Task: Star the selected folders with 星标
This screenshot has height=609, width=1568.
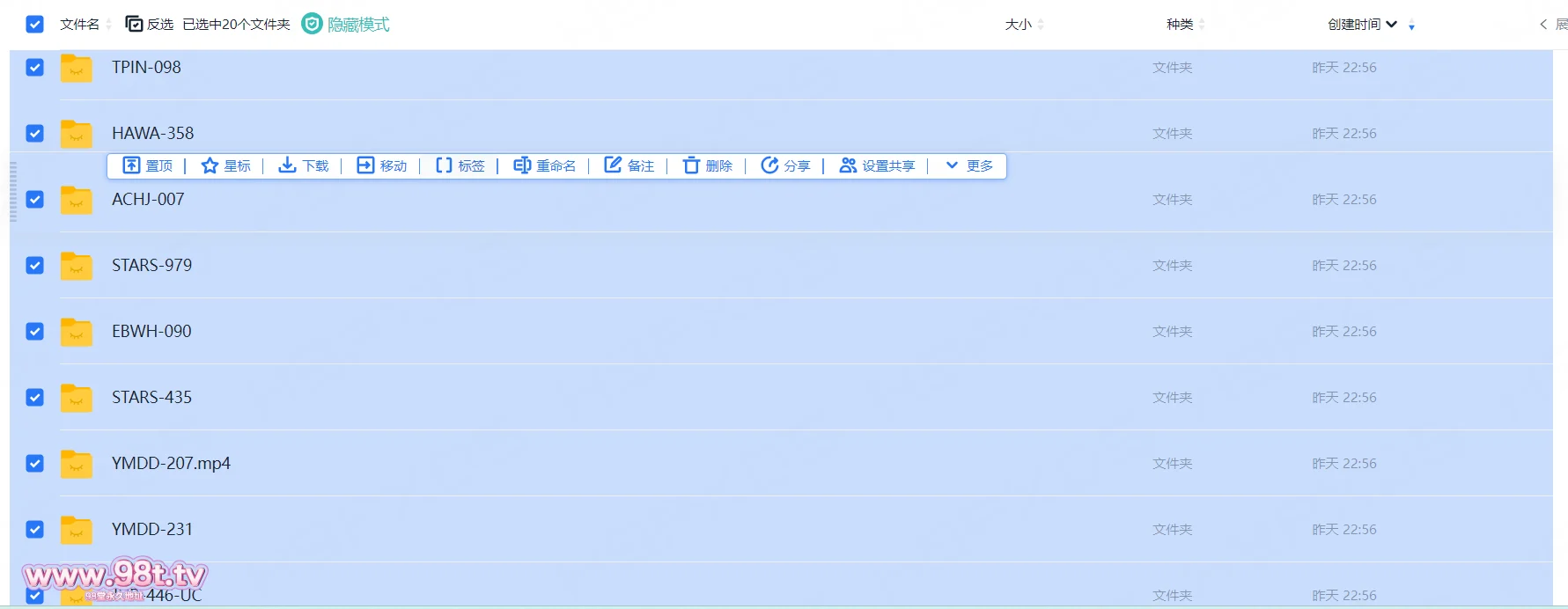Action: coord(210,165)
